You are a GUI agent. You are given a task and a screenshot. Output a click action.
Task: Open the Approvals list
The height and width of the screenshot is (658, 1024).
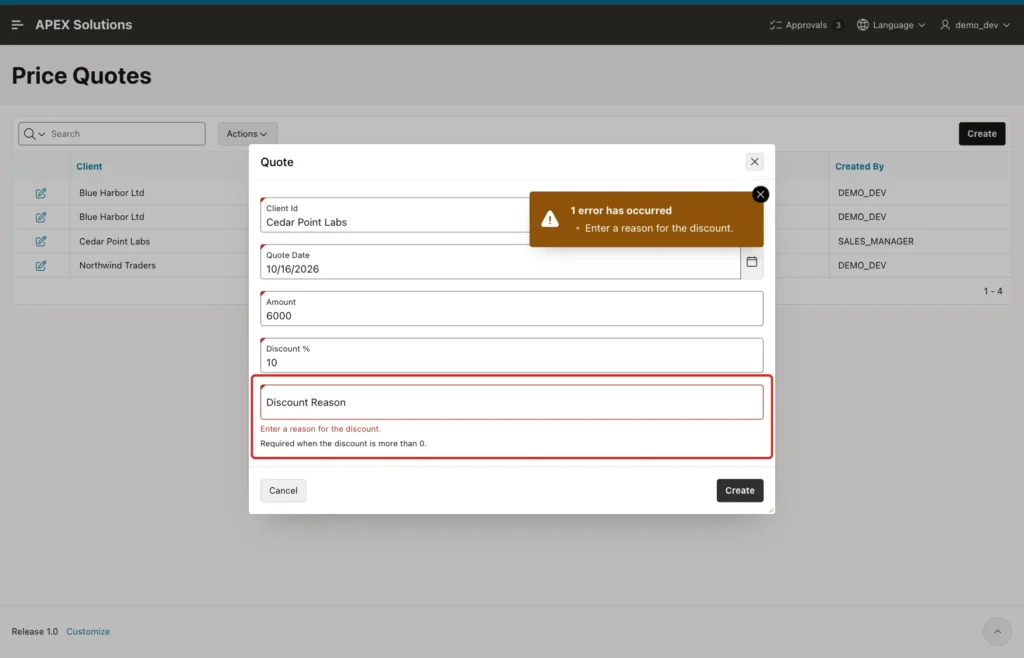coord(806,25)
